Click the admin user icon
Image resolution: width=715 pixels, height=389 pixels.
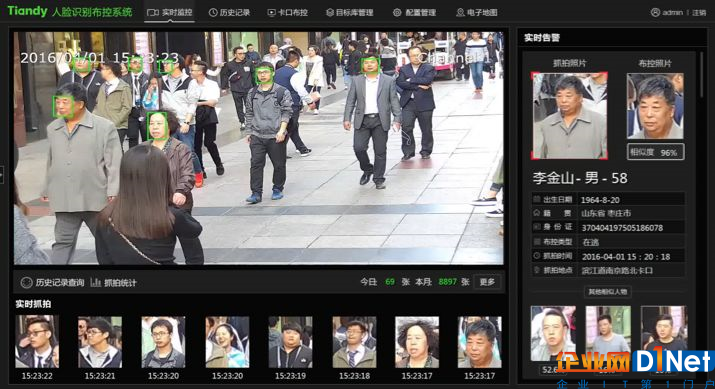click(x=655, y=12)
